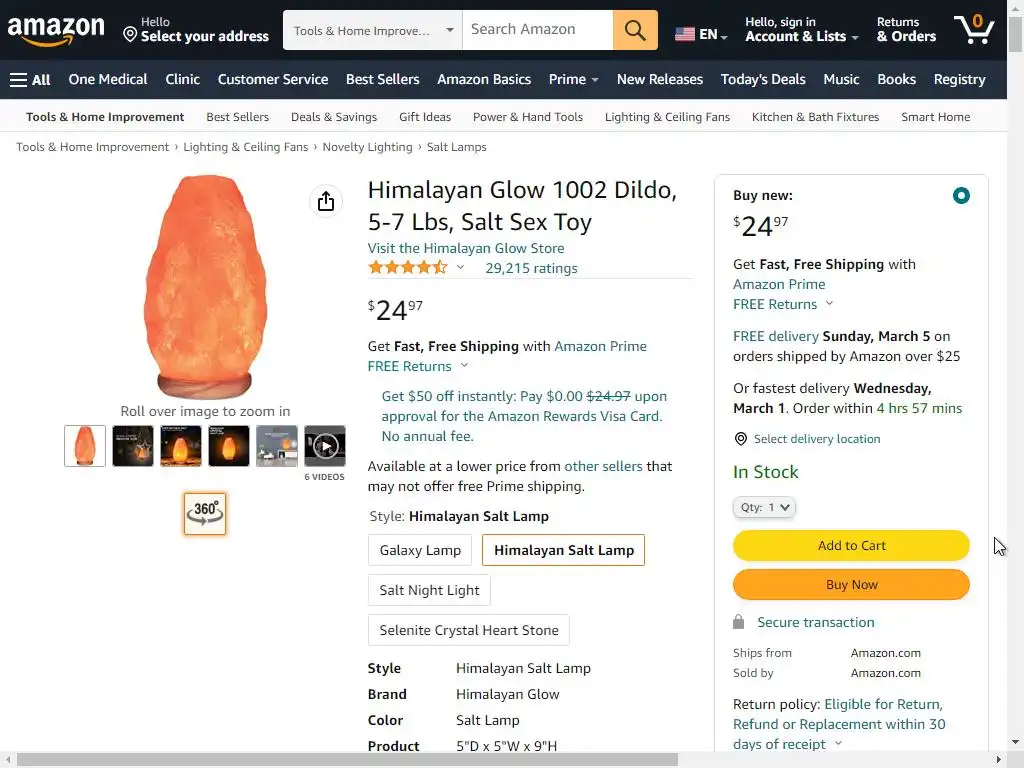Click the orange search magnifier button
The image size is (1024, 768).
[635, 30]
